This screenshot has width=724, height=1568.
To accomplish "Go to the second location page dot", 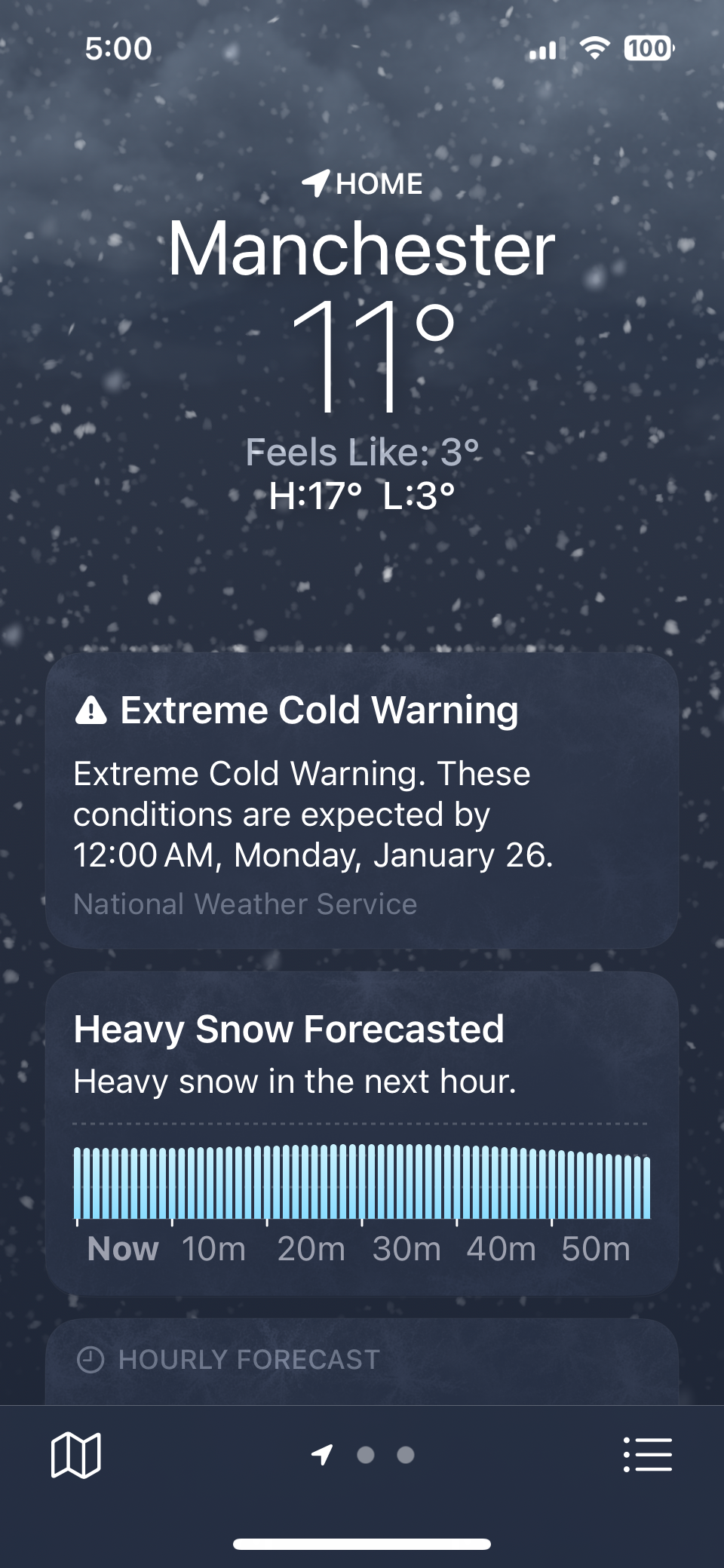I will 366,1454.
